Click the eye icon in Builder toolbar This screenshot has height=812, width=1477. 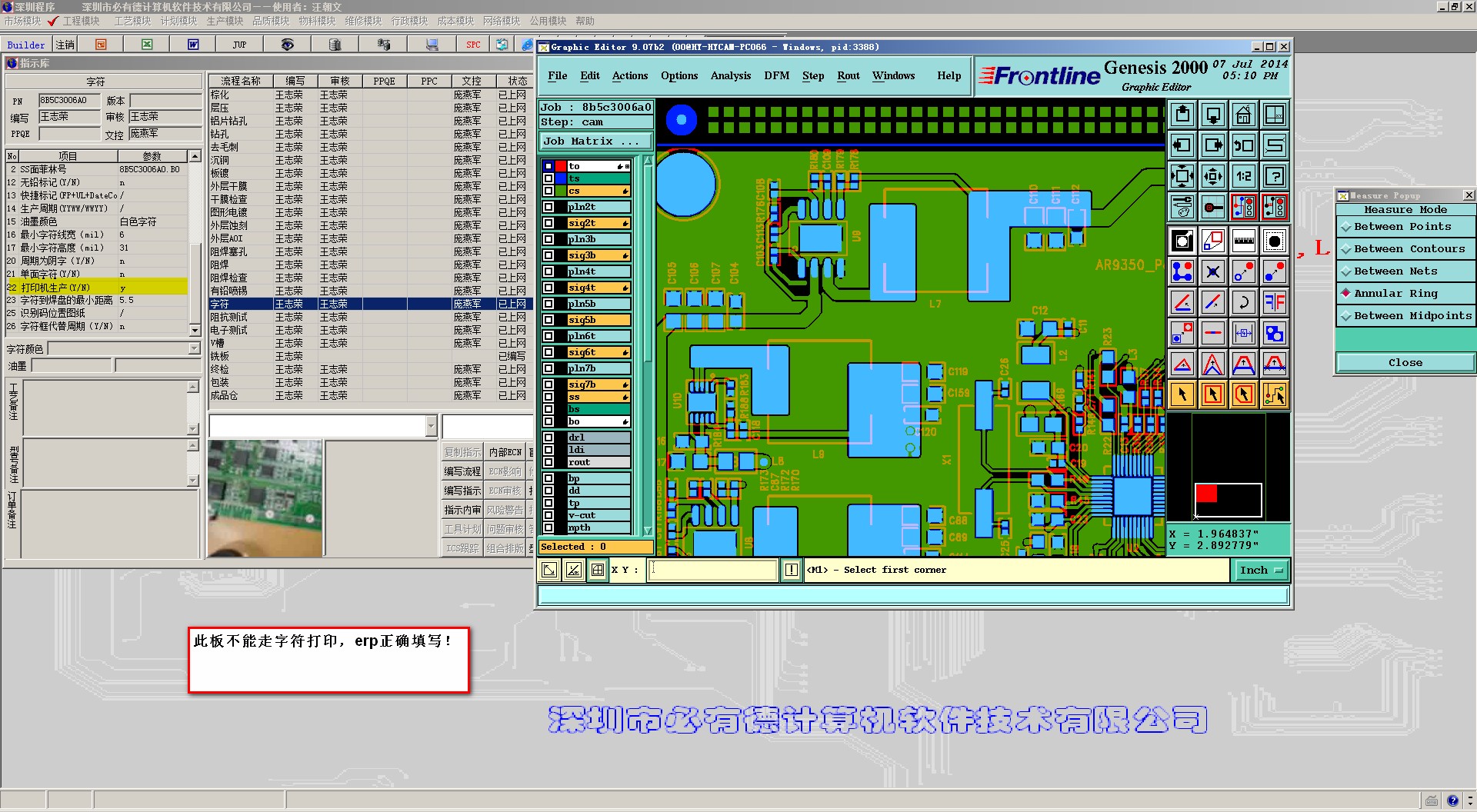click(x=287, y=45)
